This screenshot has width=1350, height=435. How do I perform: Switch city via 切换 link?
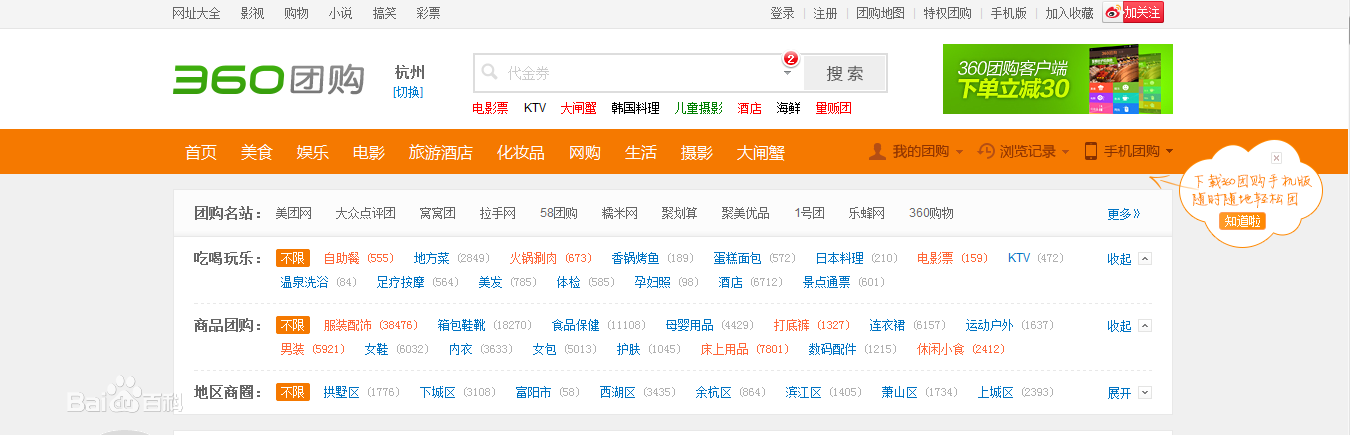(x=408, y=92)
